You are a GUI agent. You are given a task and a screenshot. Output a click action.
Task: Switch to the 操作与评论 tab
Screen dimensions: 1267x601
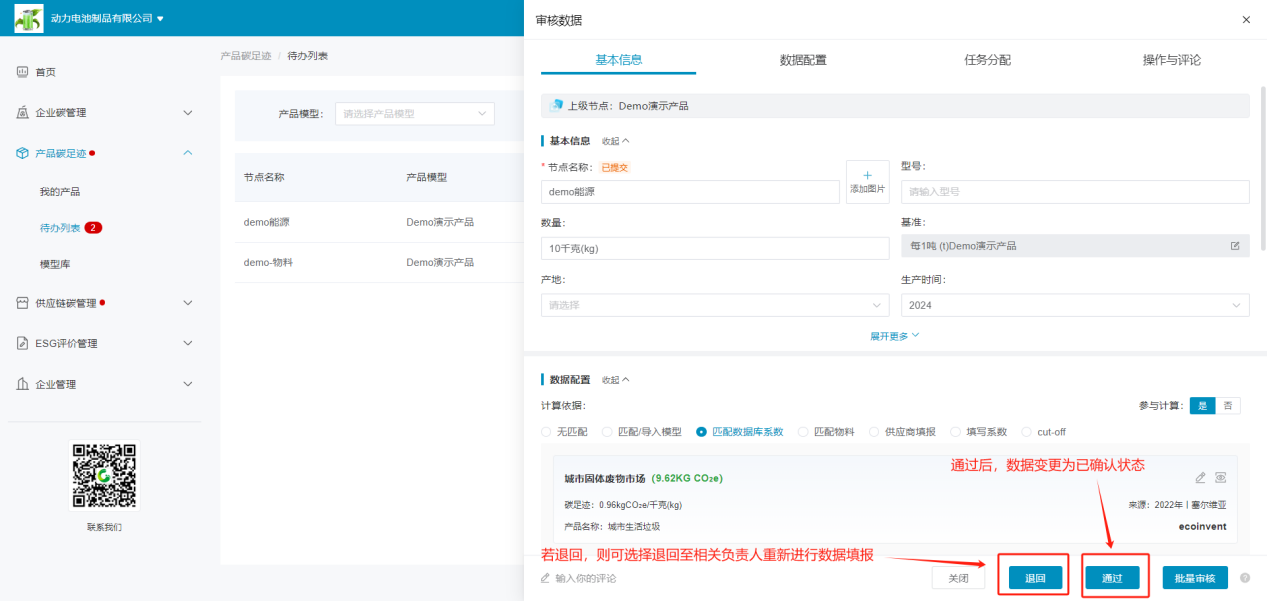coord(1171,60)
